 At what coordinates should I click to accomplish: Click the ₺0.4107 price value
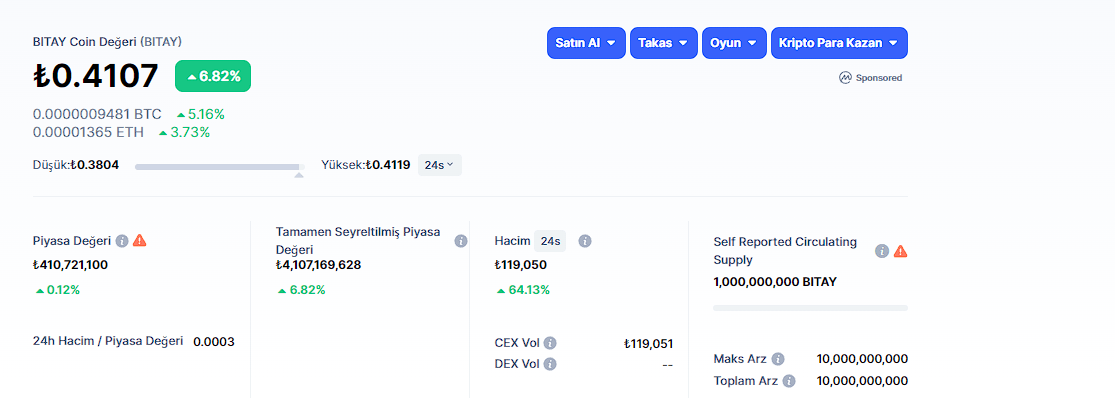click(x=95, y=76)
